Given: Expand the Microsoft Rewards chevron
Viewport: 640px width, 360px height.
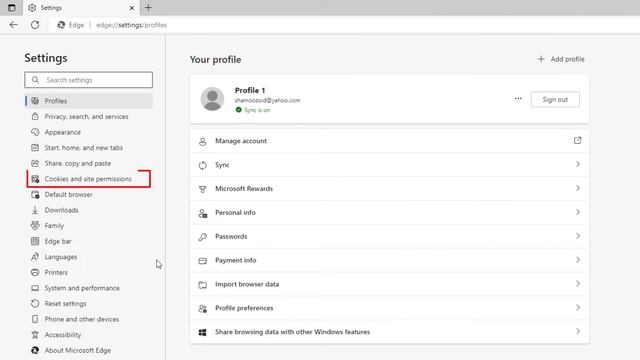Looking at the screenshot, I should pos(578,188).
